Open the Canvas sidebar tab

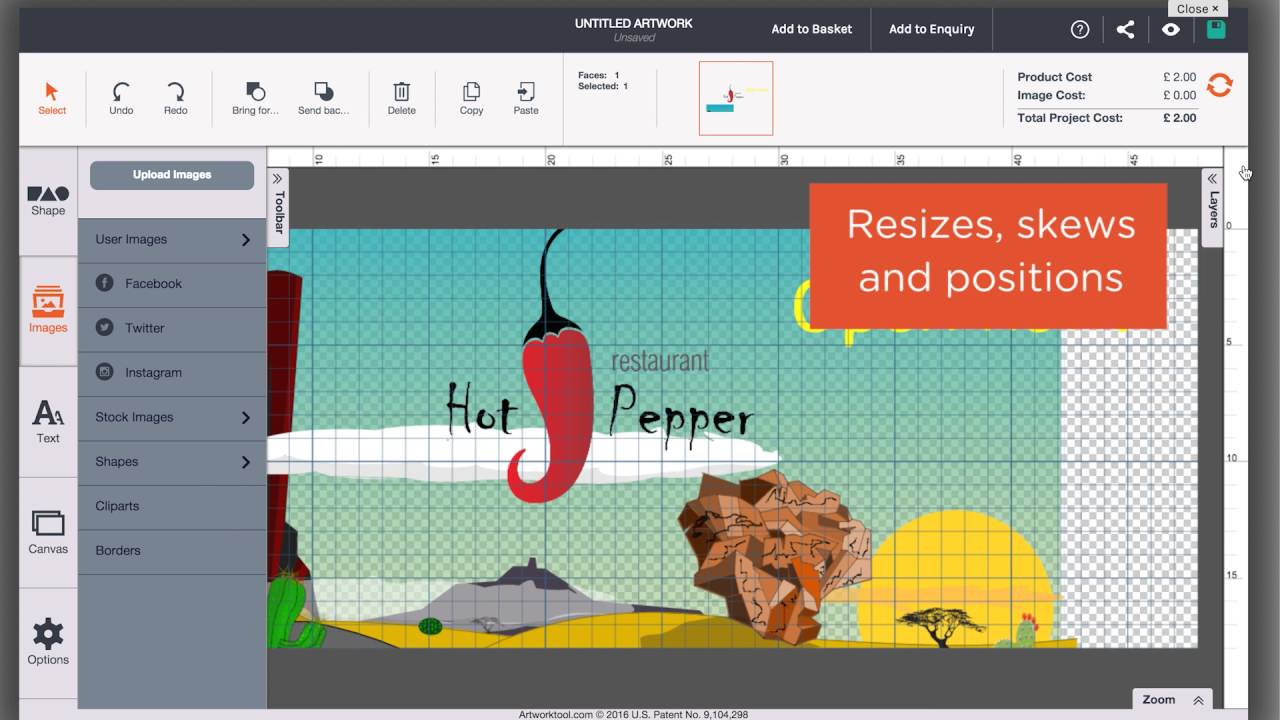click(48, 532)
